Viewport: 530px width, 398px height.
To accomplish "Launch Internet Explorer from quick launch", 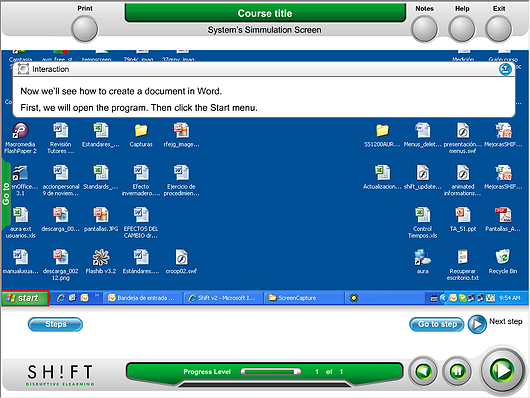I will click(x=61, y=298).
